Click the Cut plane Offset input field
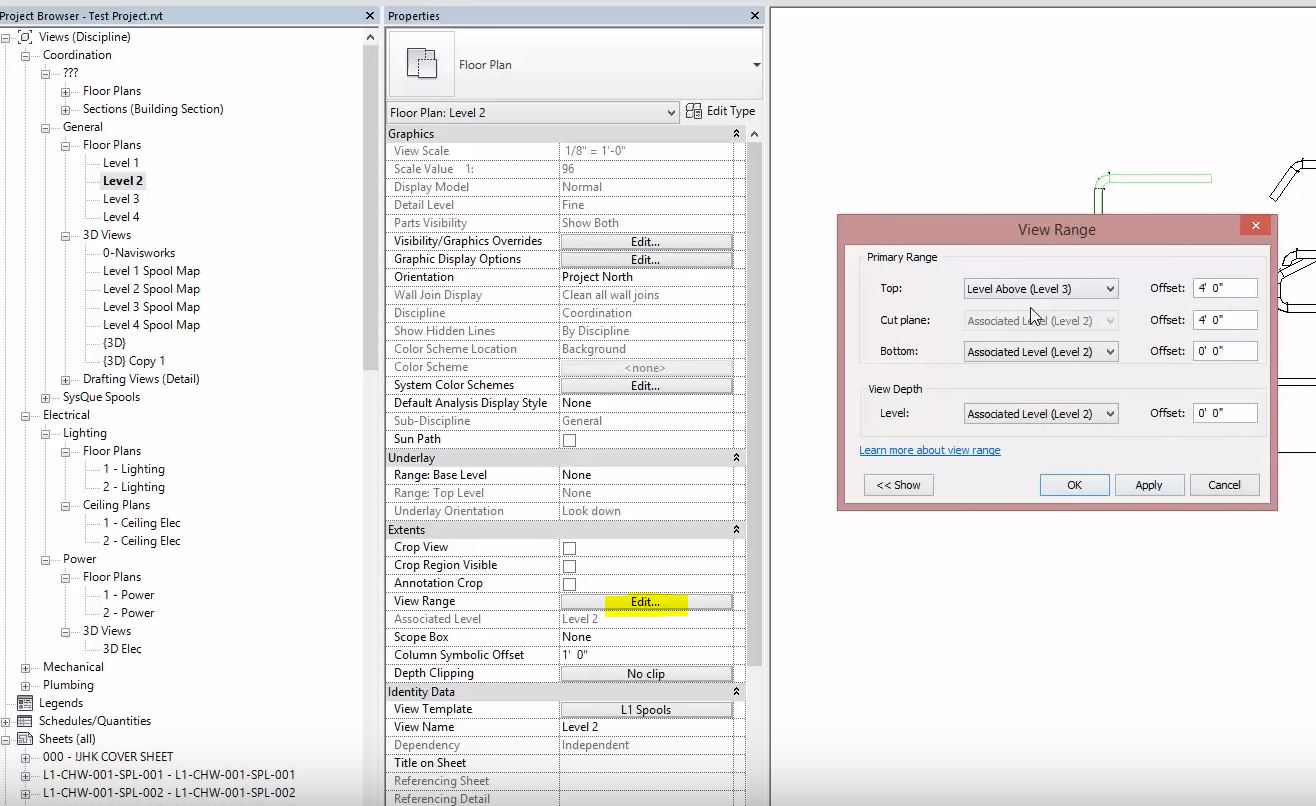Screen dimensions: 1316x806 (x=1225, y=319)
